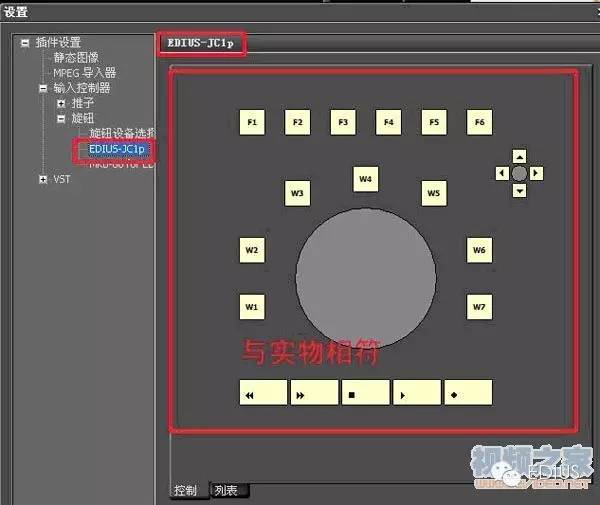Screen dimensions: 600x505
Task: Select the W4 controller button
Action: tap(366, 179)
